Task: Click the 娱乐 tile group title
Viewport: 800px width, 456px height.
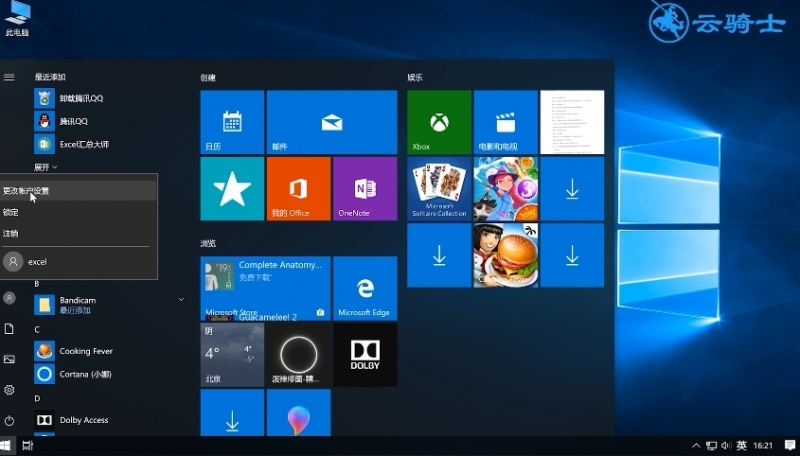Action: pyautogui.click(x=415, y=78)
